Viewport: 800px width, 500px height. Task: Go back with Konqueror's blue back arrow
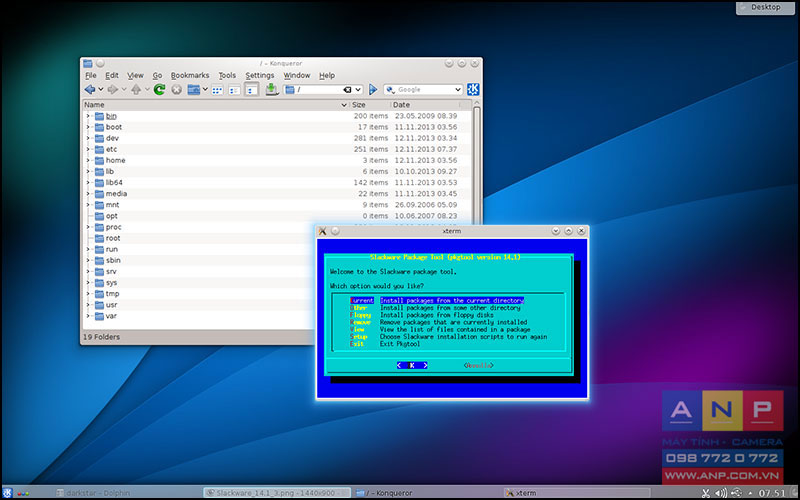pos(90,90)
